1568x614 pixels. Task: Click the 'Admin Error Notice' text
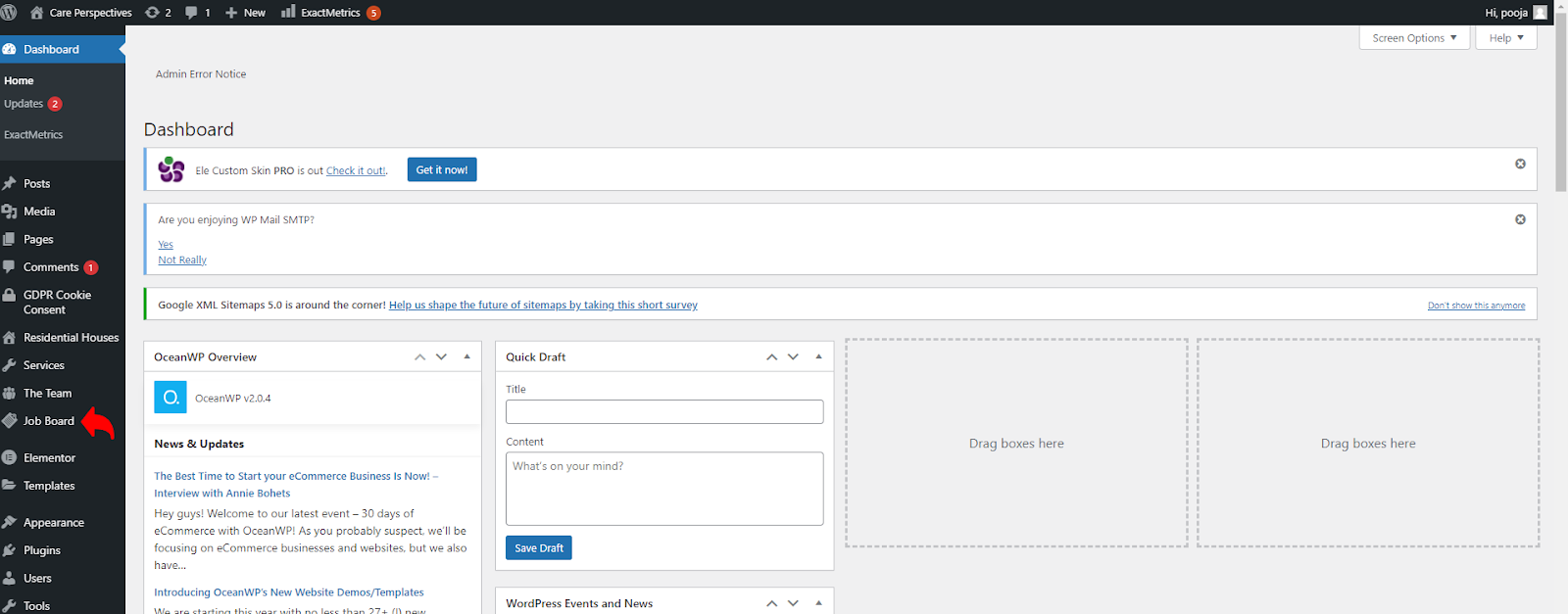click(201, 74)
